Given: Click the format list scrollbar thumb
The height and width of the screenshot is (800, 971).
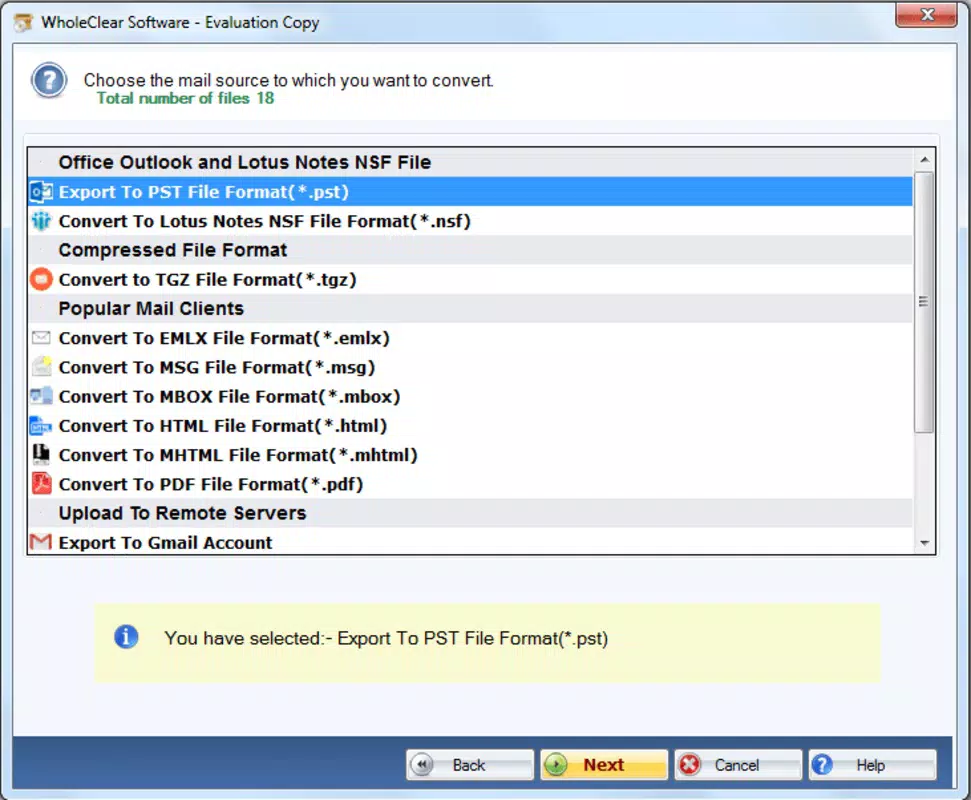Looking at the screenshot, I should pos(924,302).
